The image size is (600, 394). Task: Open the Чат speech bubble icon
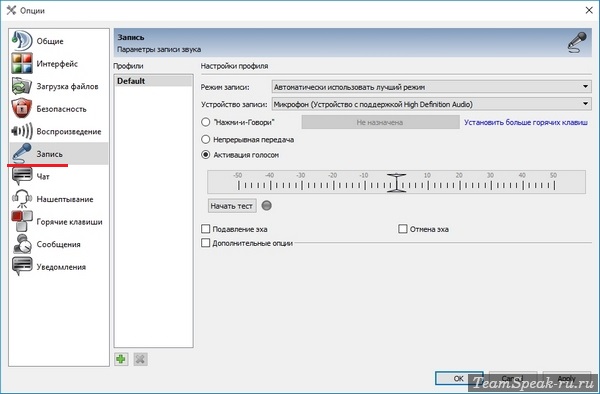click(21, 176)
